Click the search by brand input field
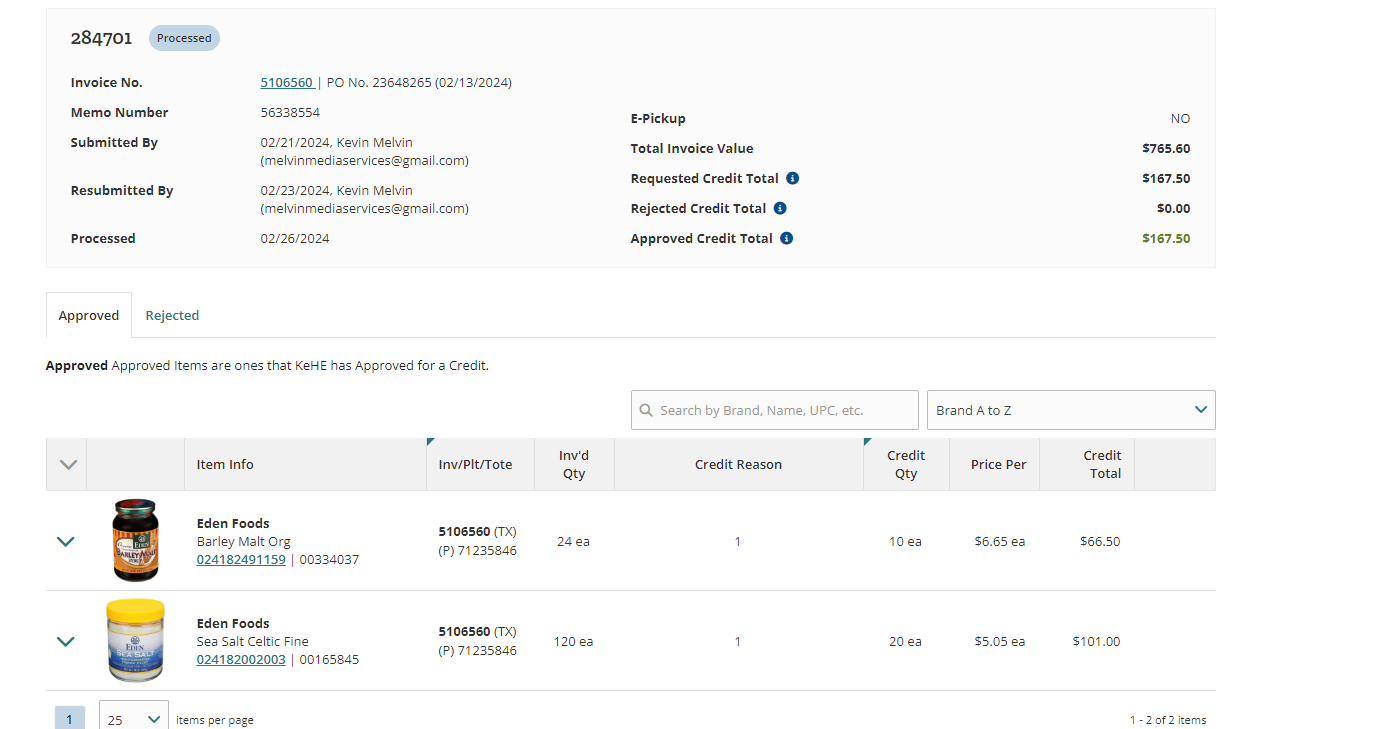Viewport: 1381px width, 729px height. tap(775, 410)
